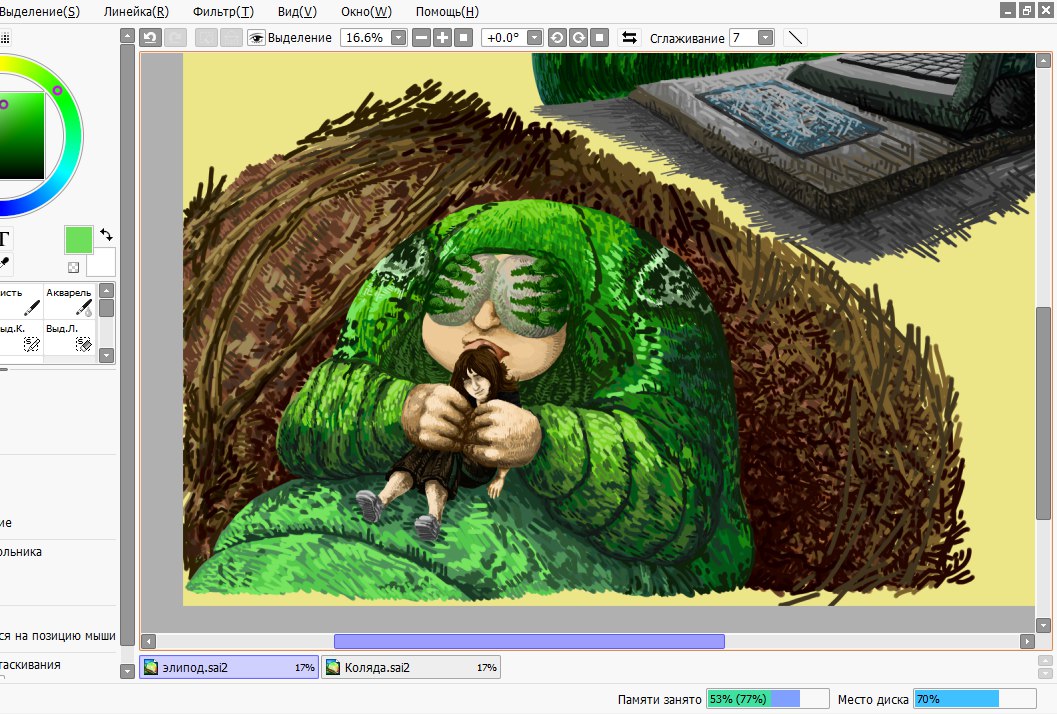Open the zoom percentage dropdown 16.6%
Viewport: 1057px width, 714px height.
[x=399, y=38]
